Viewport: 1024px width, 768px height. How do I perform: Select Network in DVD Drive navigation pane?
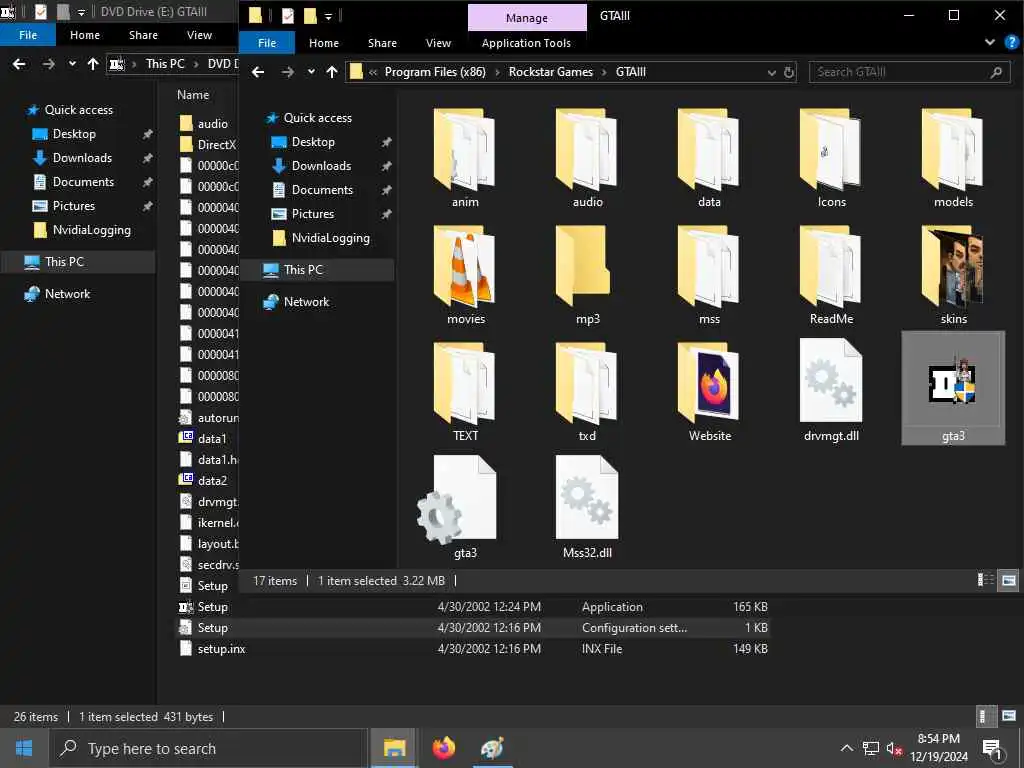pyautogui.click(x=67, y=294)
